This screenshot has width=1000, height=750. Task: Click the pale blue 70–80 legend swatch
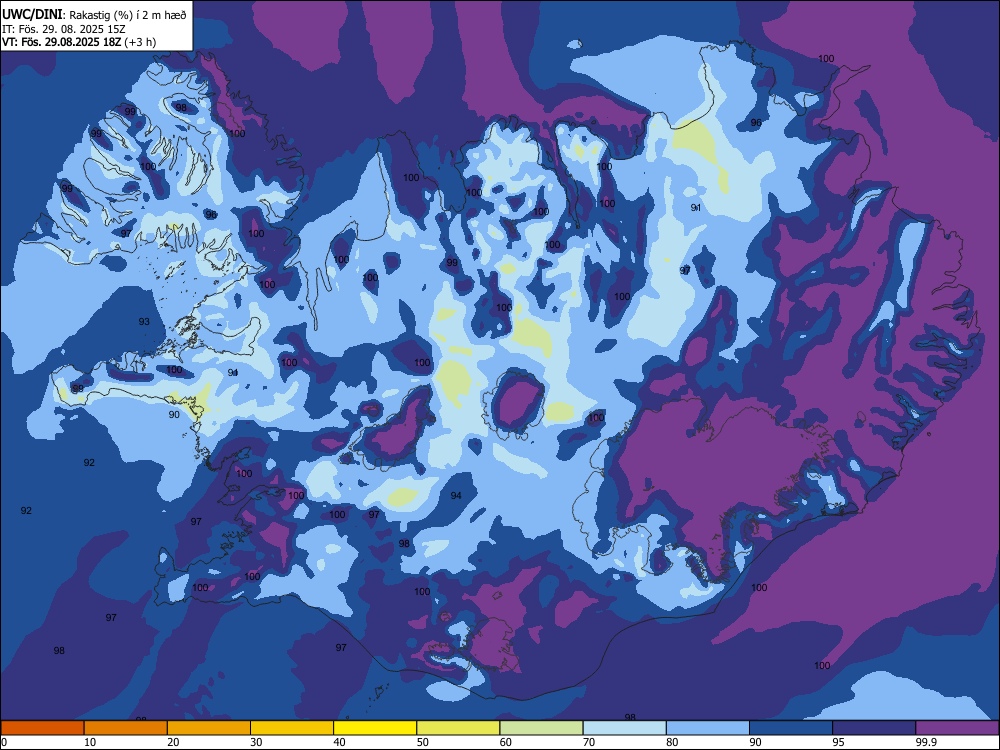click(x=624, y=728)
